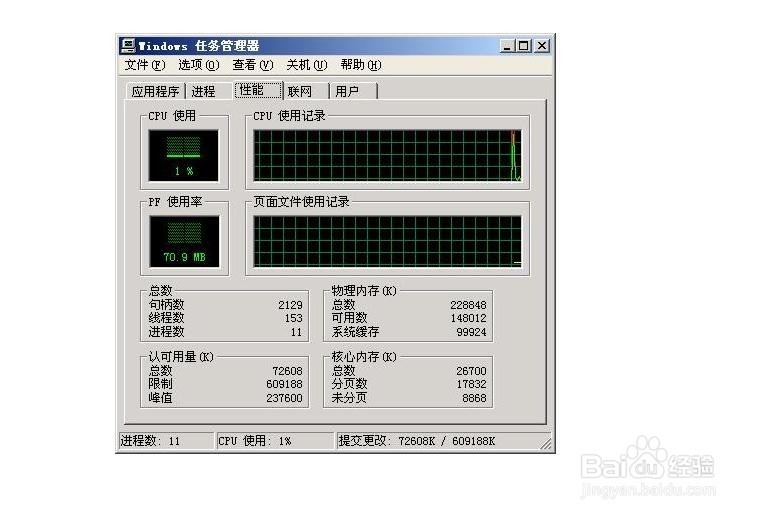This screenshot has height=517, width=757.
Task: Click the 限制 value 609188
Action: coord(284,384)
